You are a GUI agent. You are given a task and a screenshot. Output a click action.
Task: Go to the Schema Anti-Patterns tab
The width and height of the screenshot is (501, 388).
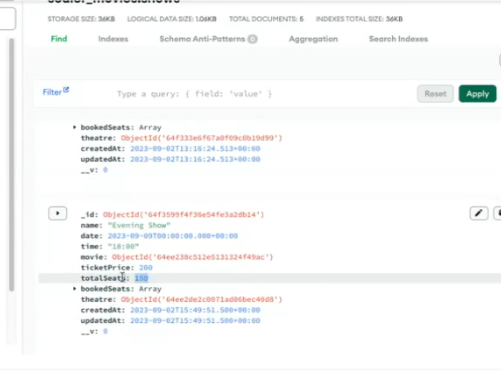point(202,39)
